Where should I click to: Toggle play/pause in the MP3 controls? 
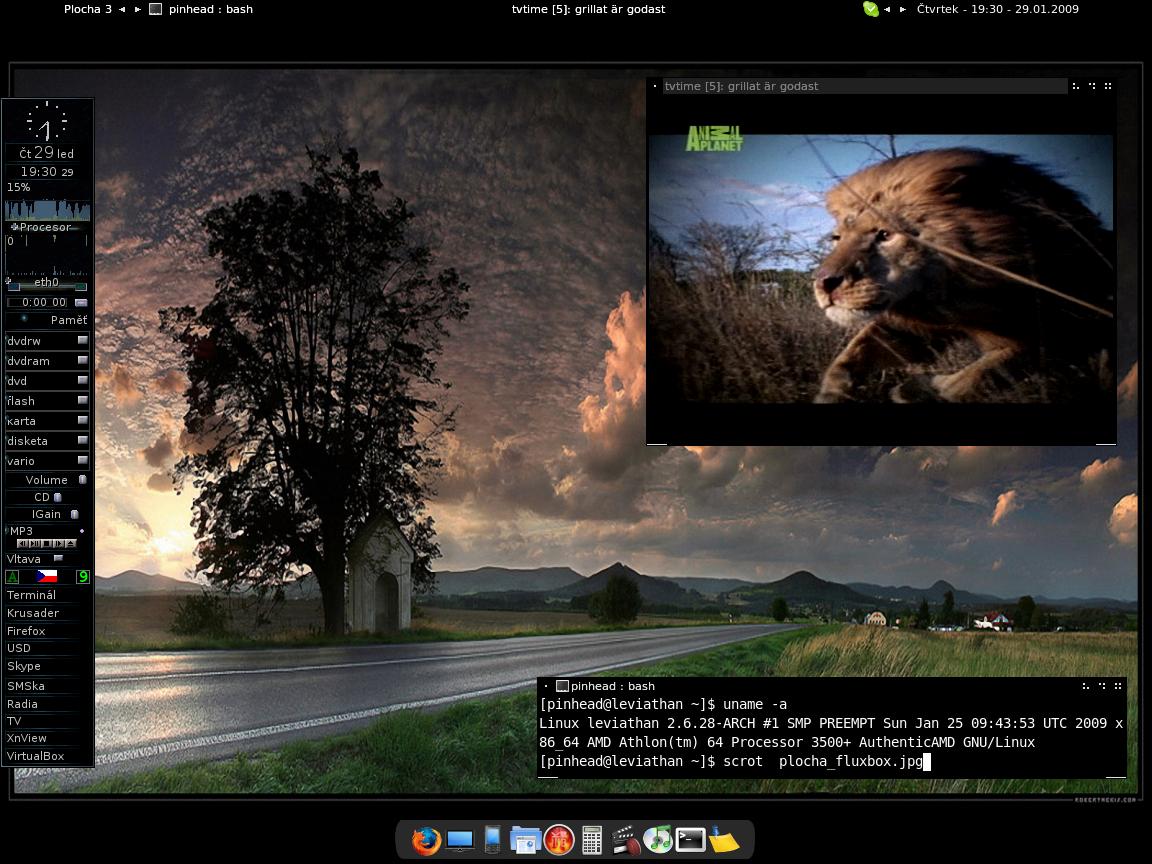click(35, 544)
